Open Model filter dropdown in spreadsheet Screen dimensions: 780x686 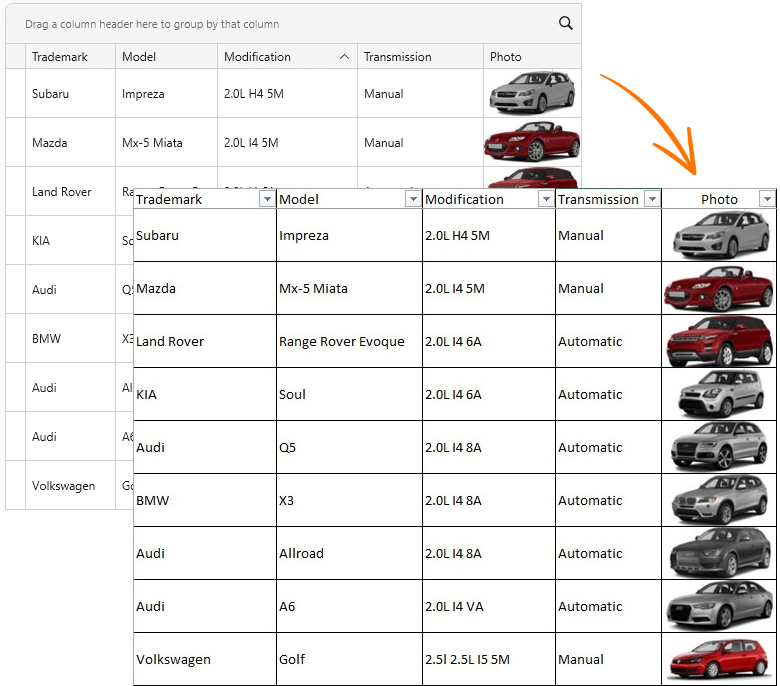pos(413,199)
